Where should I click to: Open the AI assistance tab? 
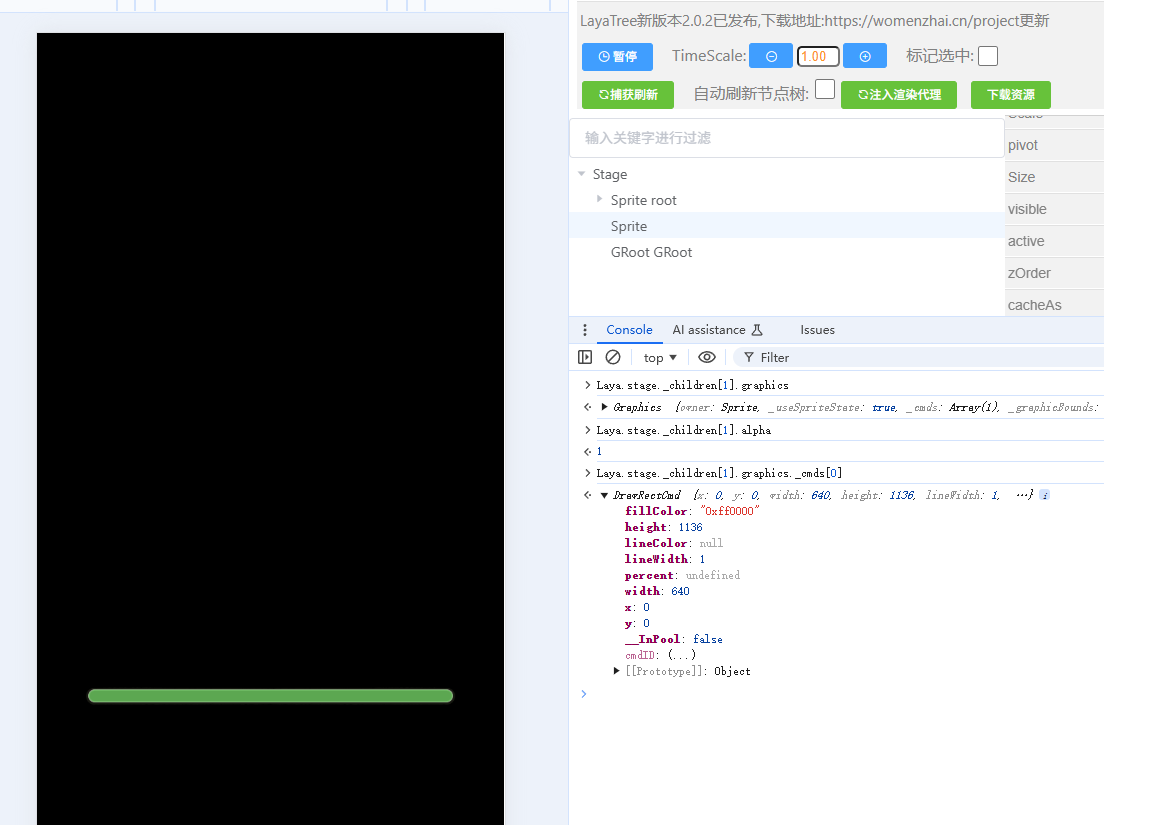717,330
